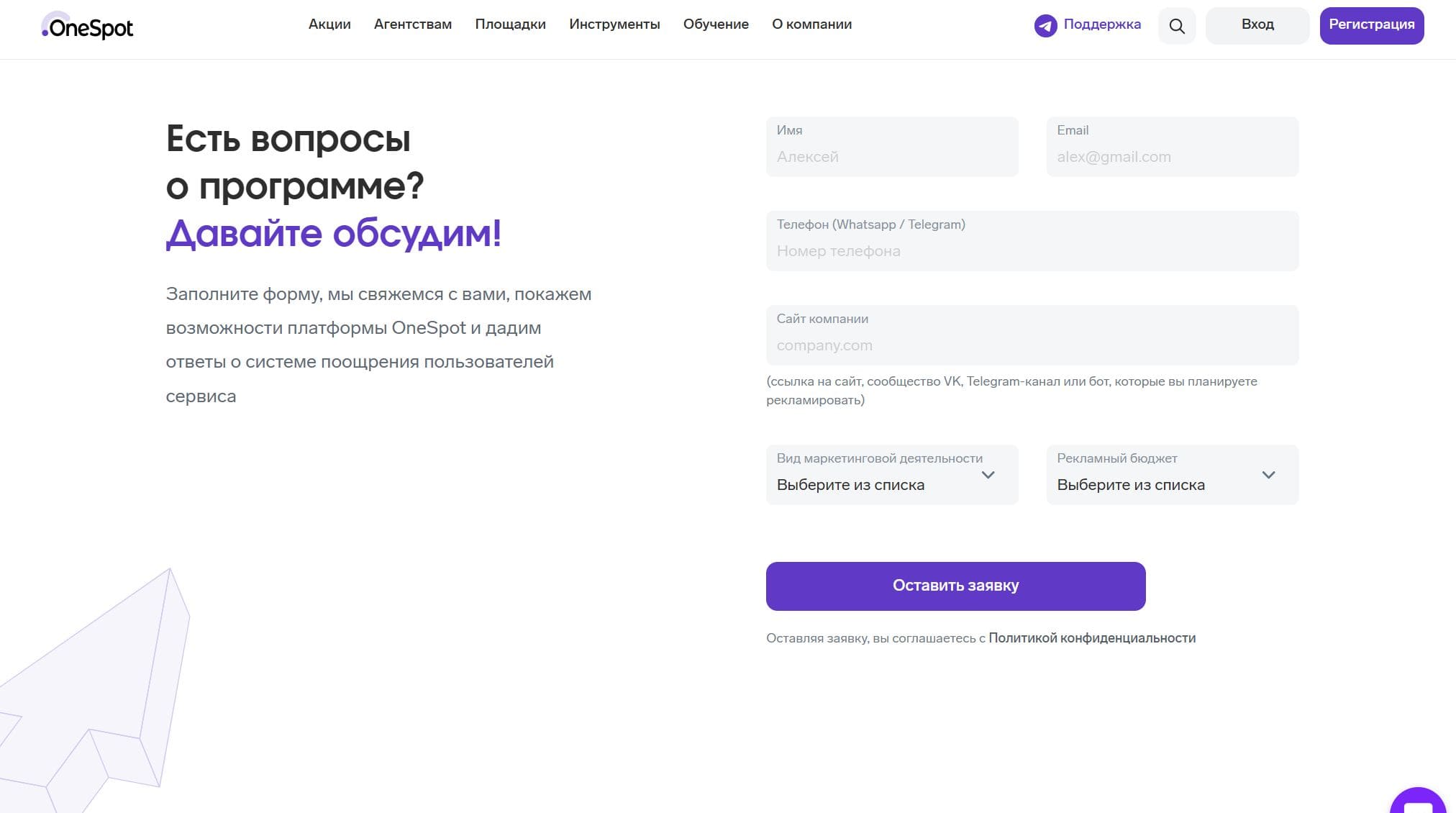The width and height of the screenshot is (1456, 813).
Task: Submit with 'Оставить заявку' button
Action: (x=955, y=586)
